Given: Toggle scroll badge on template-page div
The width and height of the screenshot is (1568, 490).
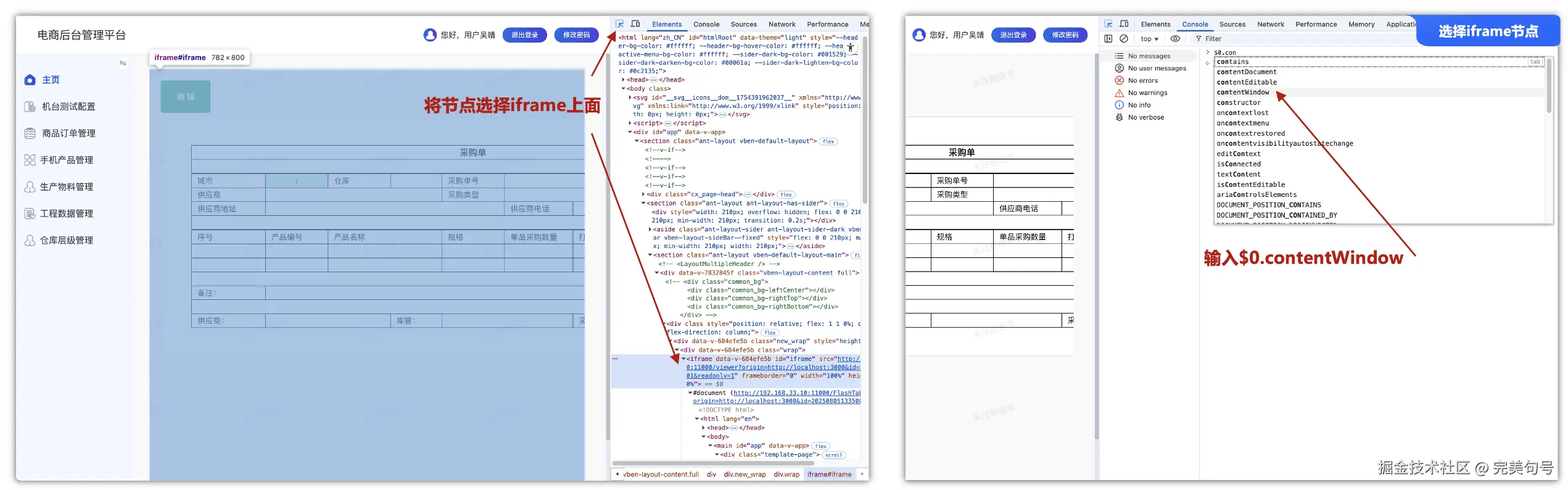Looking at the screenshot, I should [833, 455].
